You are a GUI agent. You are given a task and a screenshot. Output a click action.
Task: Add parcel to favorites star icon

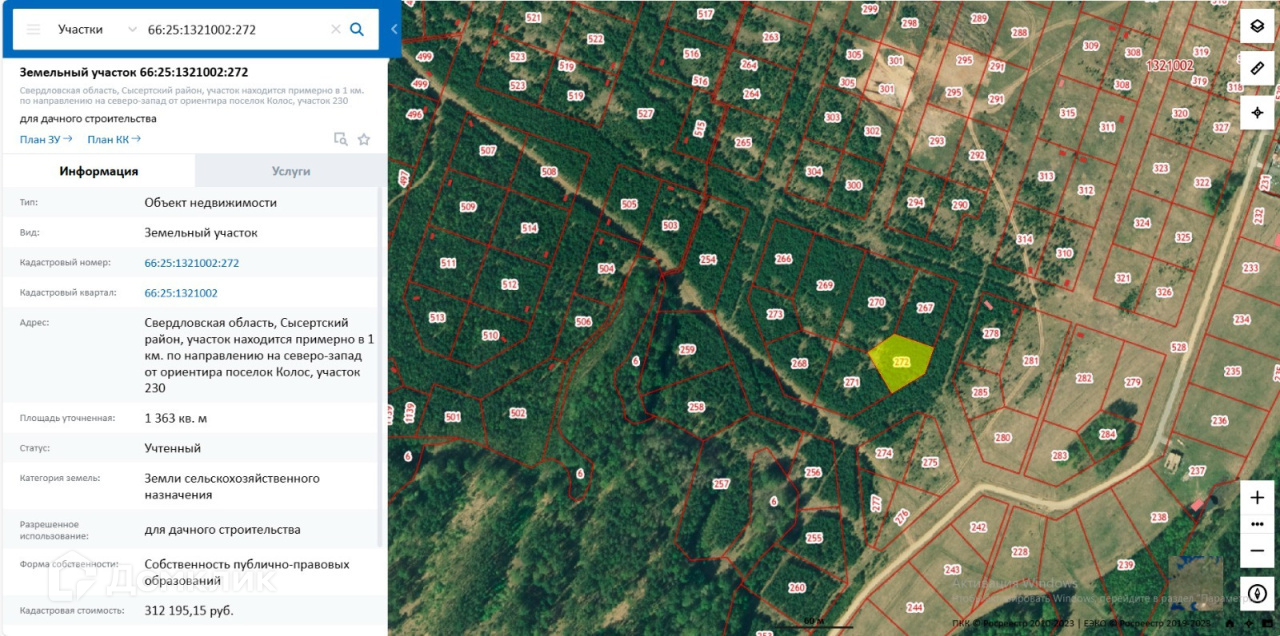[364, 139]
